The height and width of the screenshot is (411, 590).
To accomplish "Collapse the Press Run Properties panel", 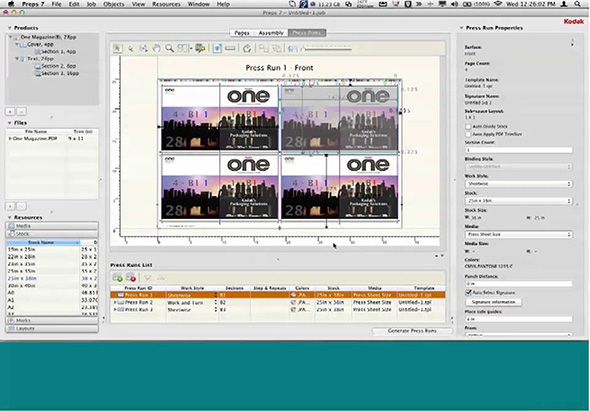I will pos(461,28).
